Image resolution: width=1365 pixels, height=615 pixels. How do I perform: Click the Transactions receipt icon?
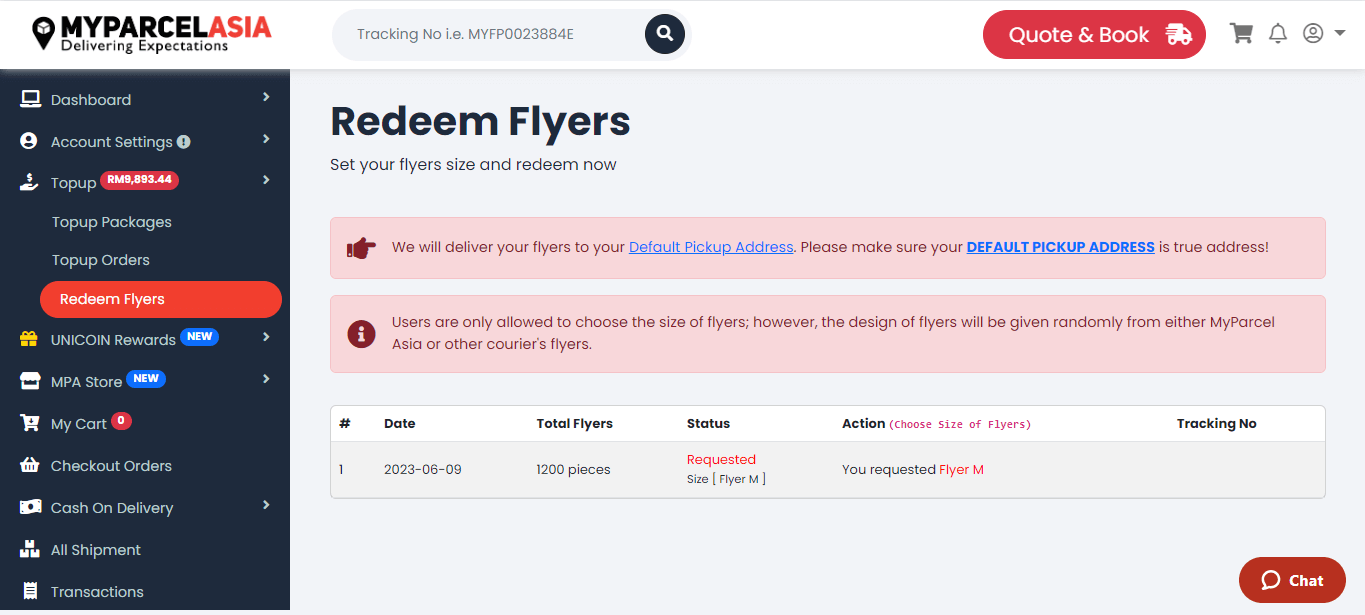click(30, 591)
